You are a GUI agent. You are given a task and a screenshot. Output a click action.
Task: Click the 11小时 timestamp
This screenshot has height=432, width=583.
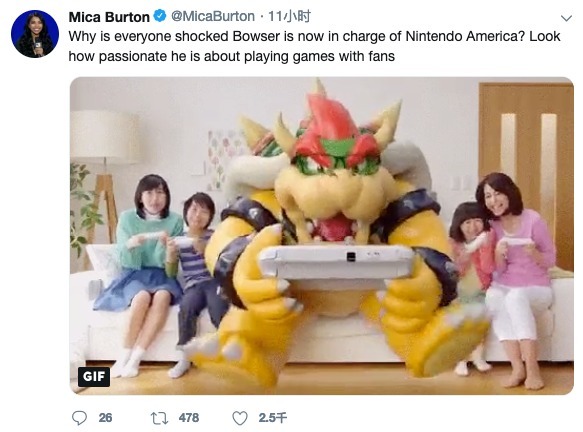click(289, 16)
